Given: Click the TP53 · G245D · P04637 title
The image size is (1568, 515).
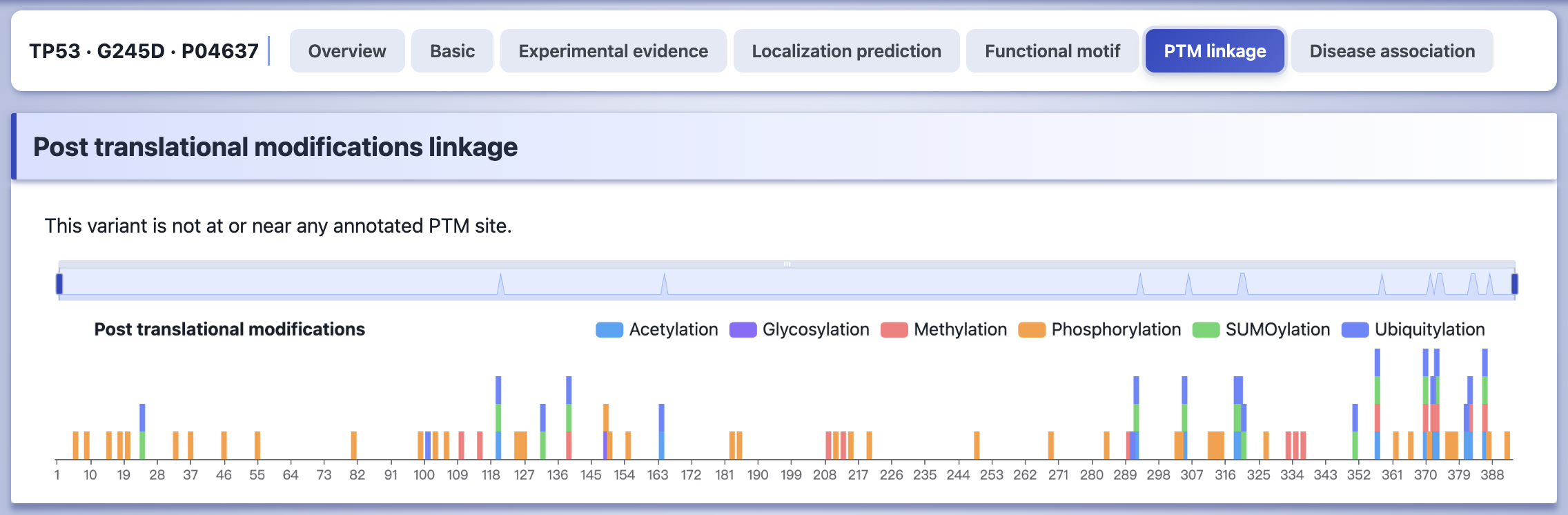Looking at the screenshot, I should pos(144,51).
